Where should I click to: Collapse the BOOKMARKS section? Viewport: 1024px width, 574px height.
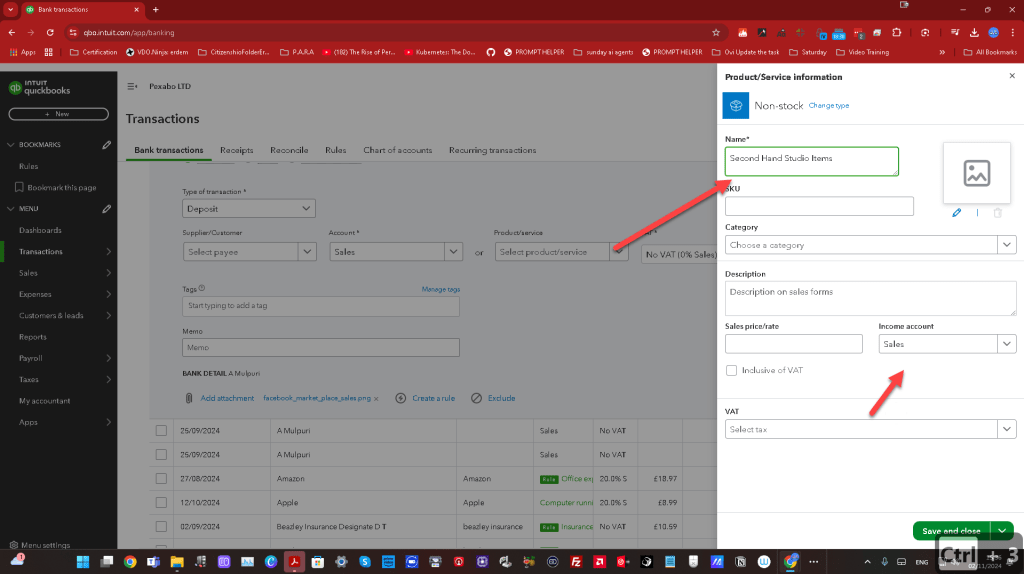click(x=10, y=145)
